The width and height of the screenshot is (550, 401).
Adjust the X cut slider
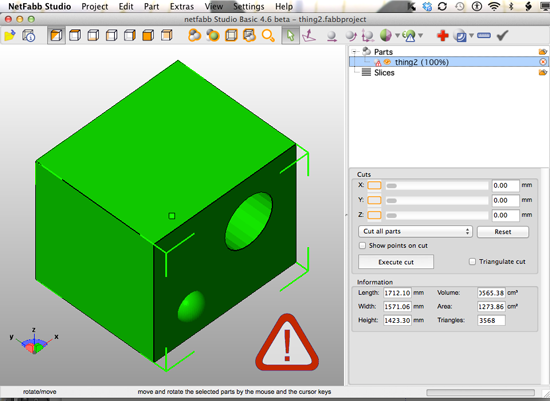[437, 186]
